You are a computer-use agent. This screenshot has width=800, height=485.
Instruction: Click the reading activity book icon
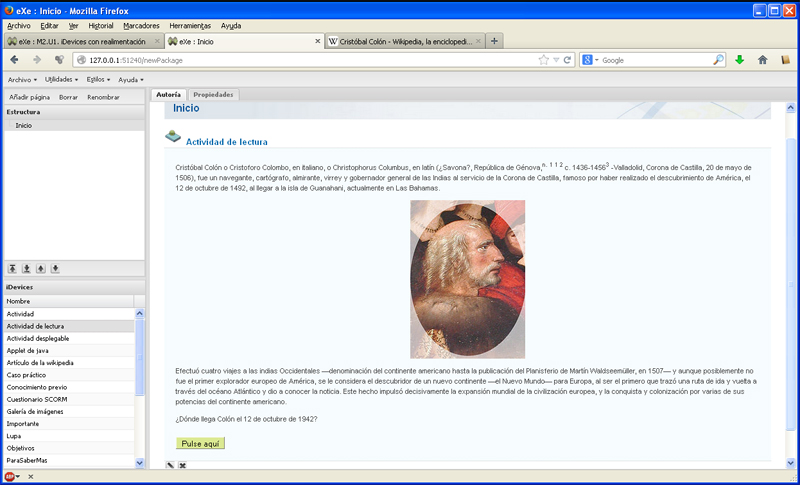[x=173, y=137]
